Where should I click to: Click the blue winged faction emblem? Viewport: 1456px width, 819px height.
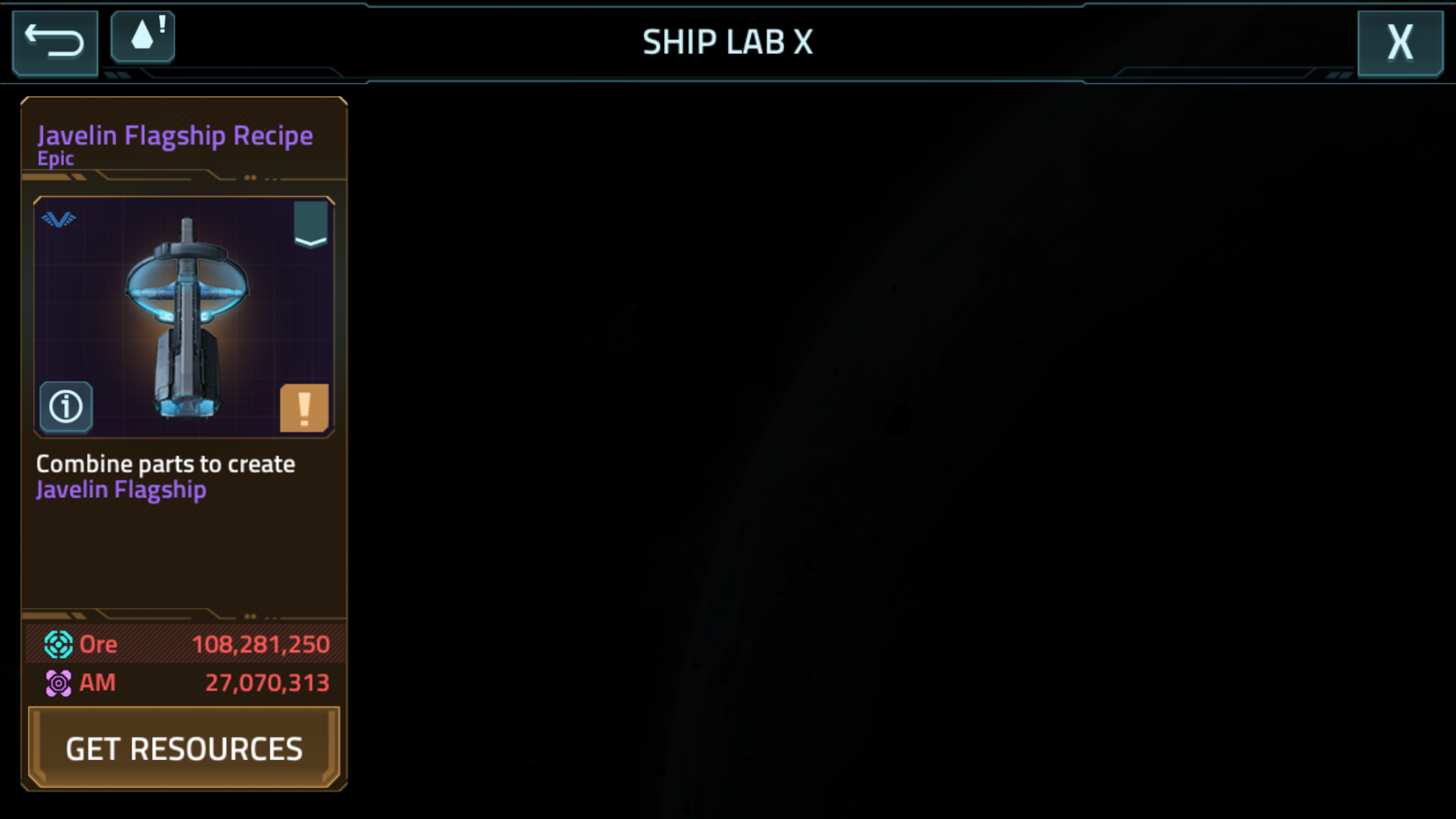click(x=59, y=219)
